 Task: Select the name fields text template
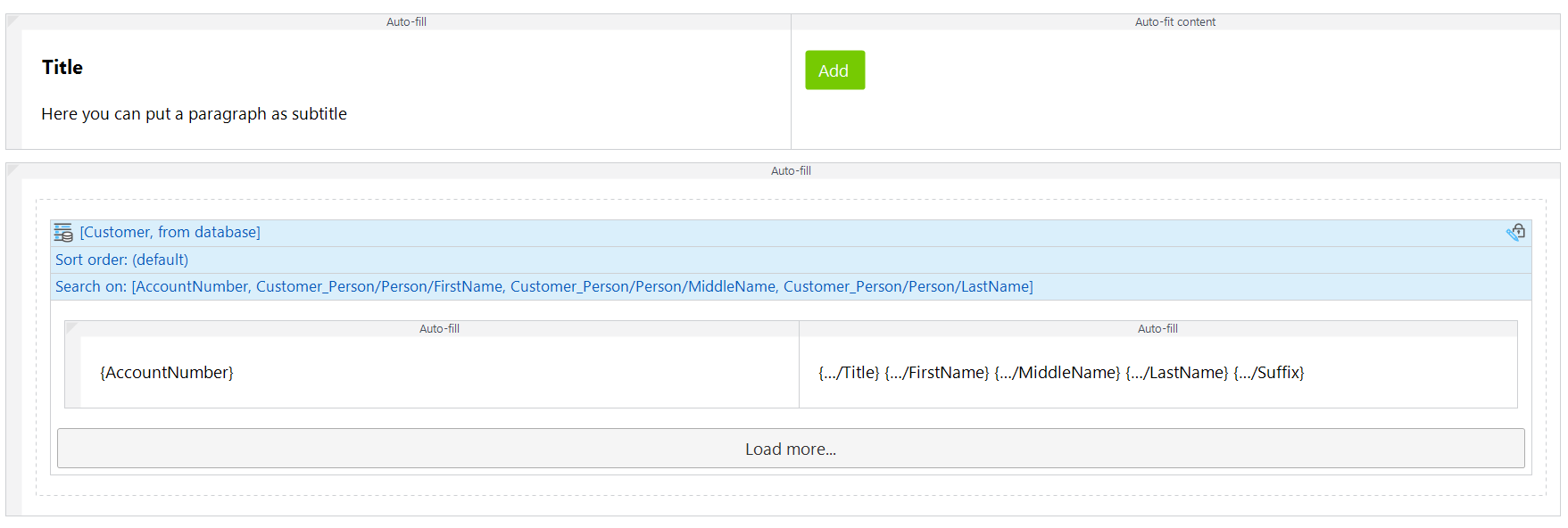[x=1061, y=373]
